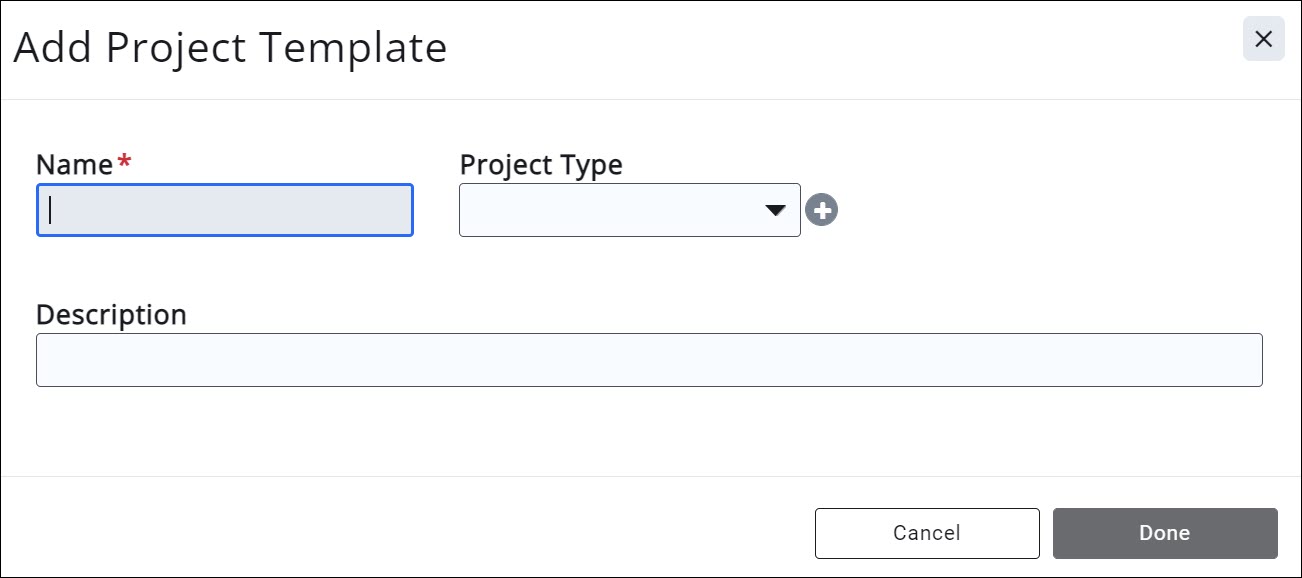Click inside the Project Type combo box
This screenshot has height=578, width=1302.
(610, 210)
